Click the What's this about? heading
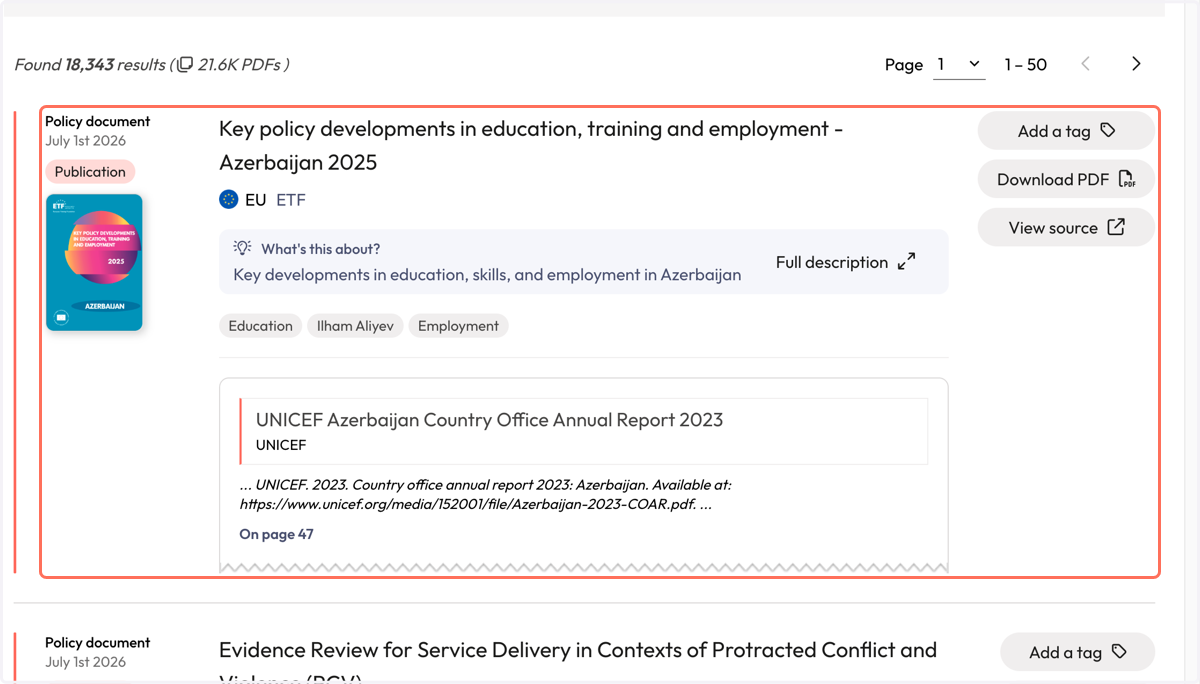Viewport: 1200px width, 684px height. (320, 249)
